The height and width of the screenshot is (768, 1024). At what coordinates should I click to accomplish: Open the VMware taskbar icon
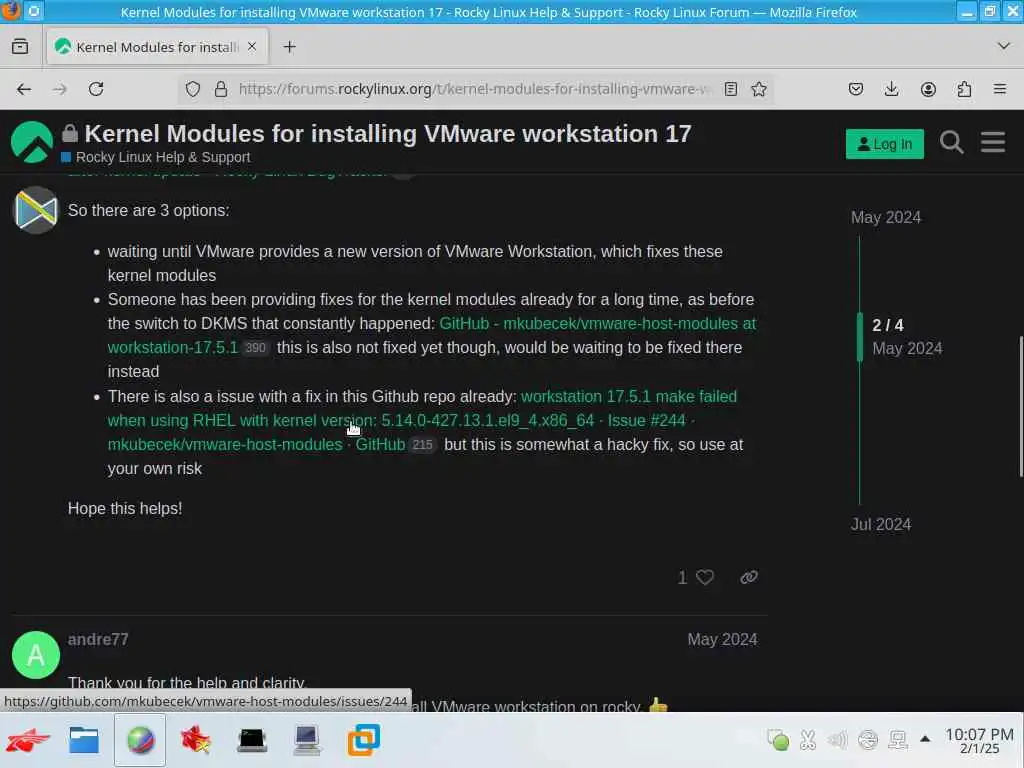point(363,740)
